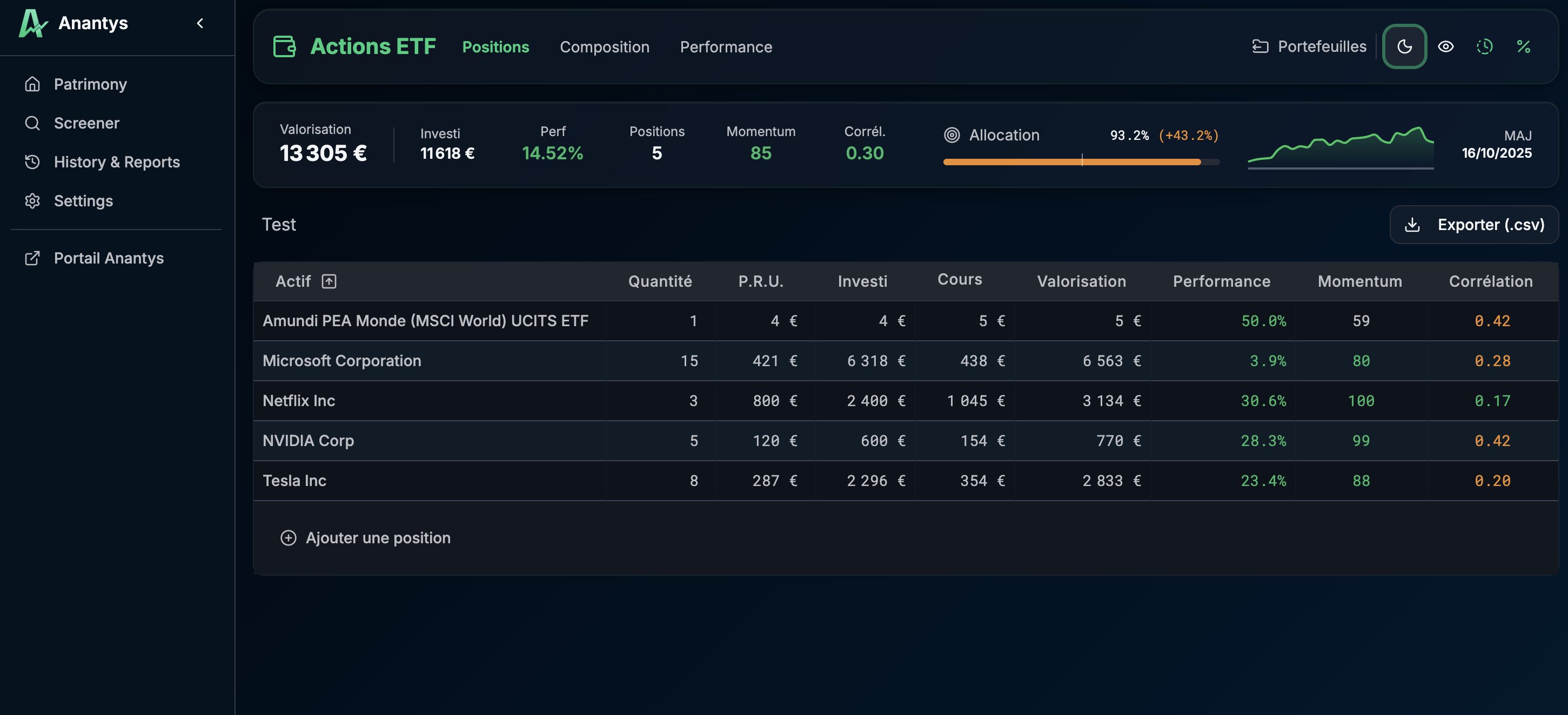This screenshot has width=1568, height=715.
Task: Toggle the eye visibility icon
Action: [x=1446, y=46]
